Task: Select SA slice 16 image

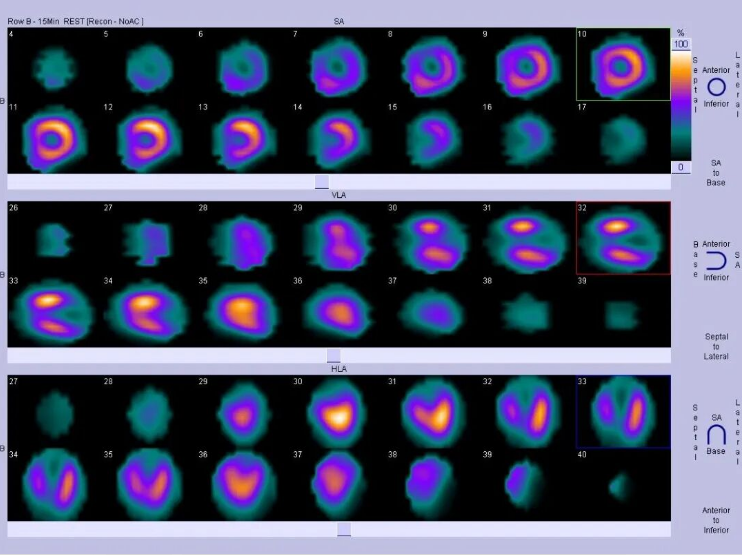Action: 525,137
